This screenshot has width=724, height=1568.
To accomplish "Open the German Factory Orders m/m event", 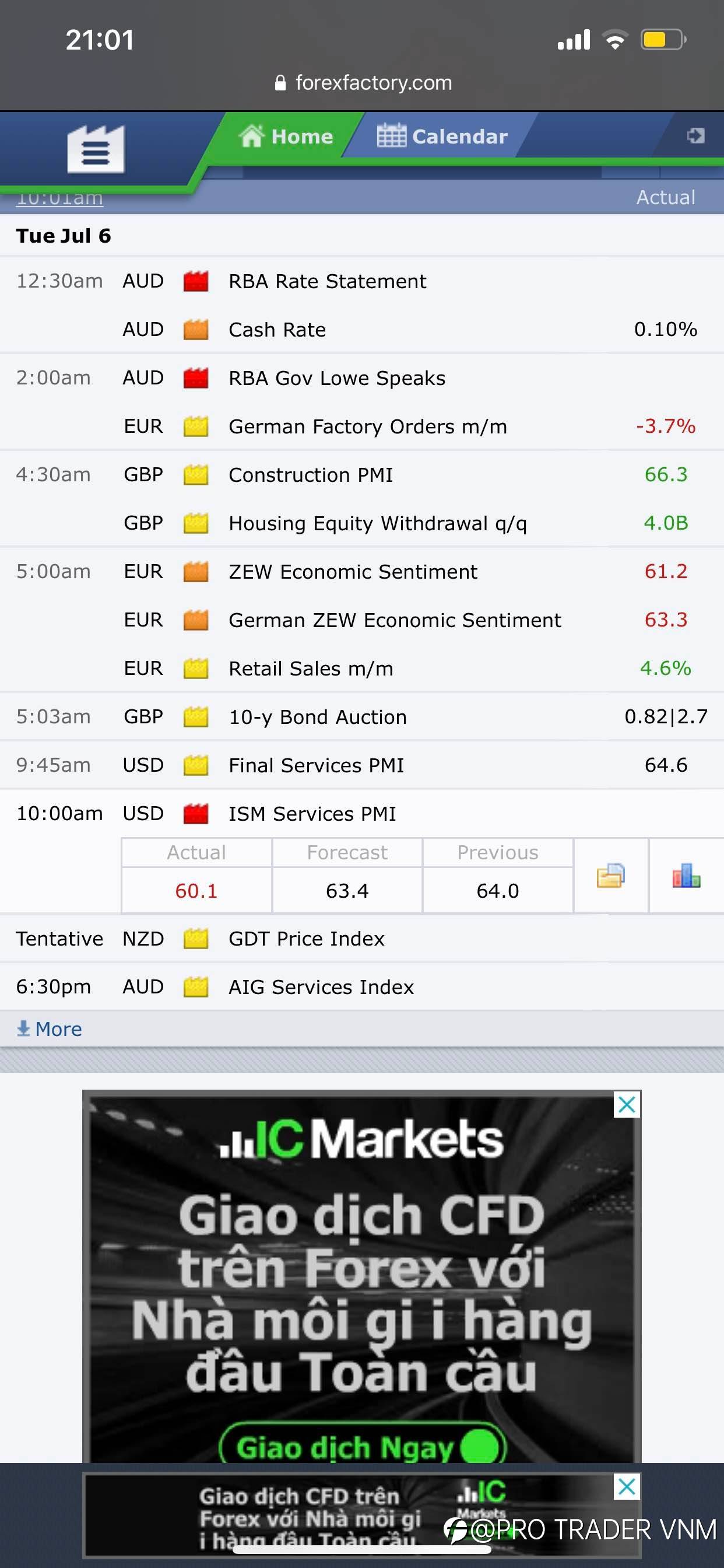I will 367,426.
